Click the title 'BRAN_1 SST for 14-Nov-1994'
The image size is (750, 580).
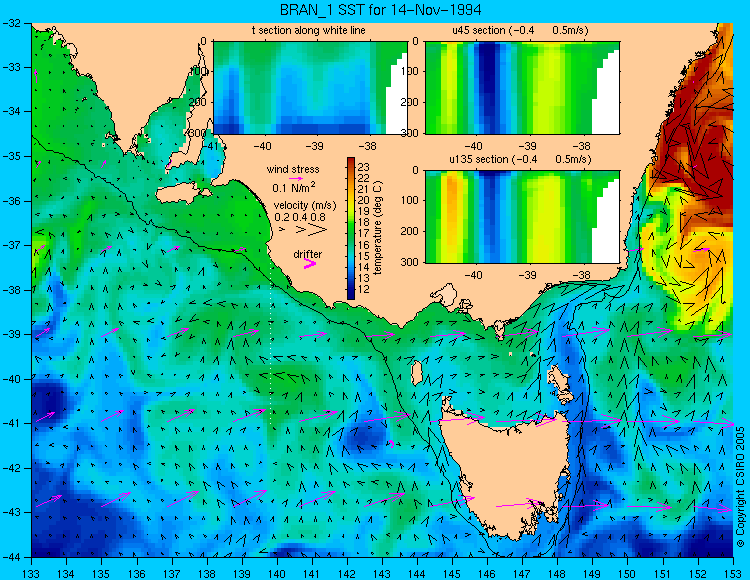380,10
